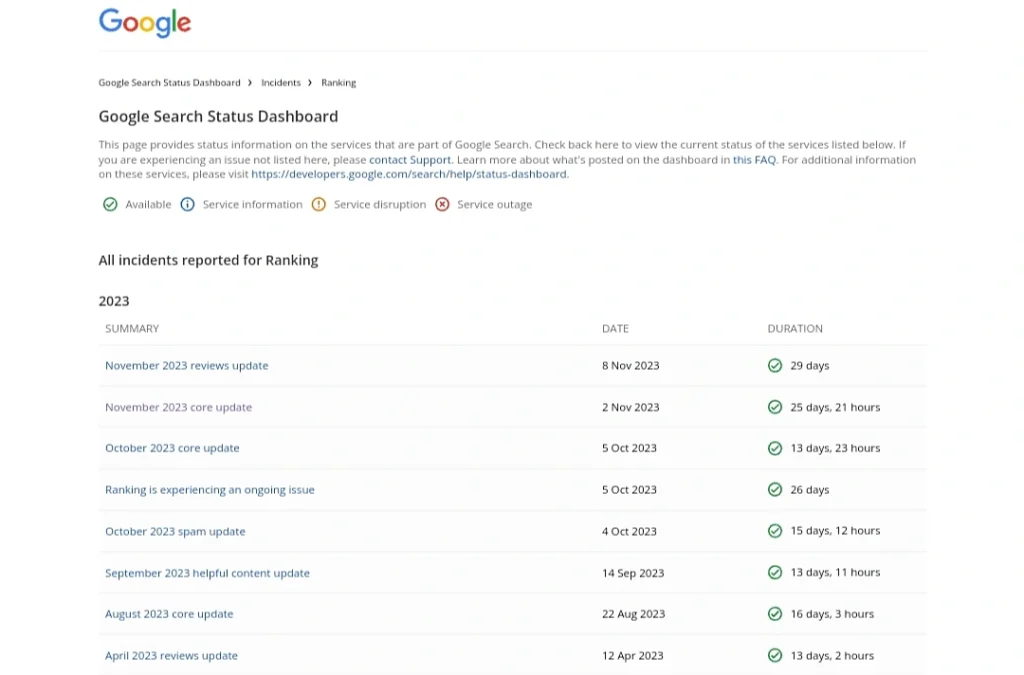Screen dimensions: 1024x675
Task: Click the date 14 Sep 2023
Action: coord(633,573)
